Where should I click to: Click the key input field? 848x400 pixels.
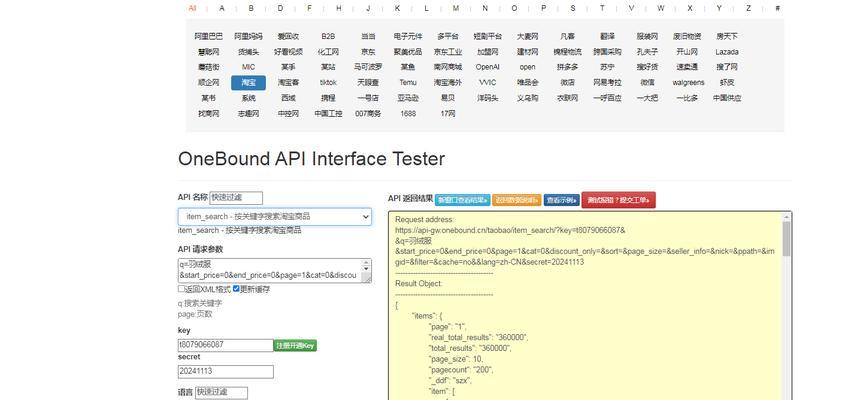(x=226, y=345)
